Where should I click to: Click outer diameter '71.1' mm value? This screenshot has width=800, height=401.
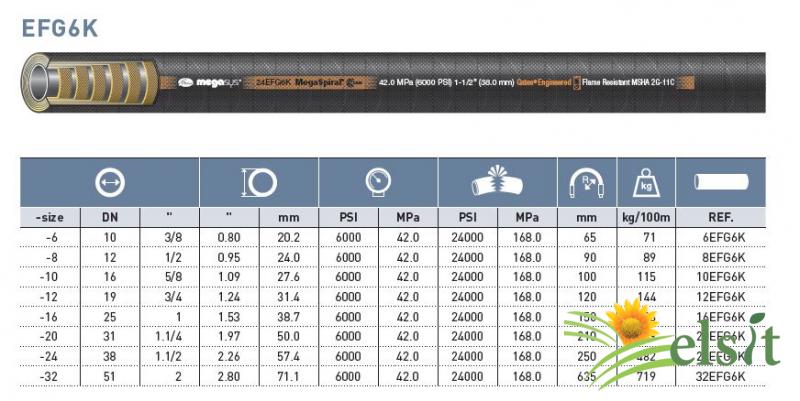(289, 377)
